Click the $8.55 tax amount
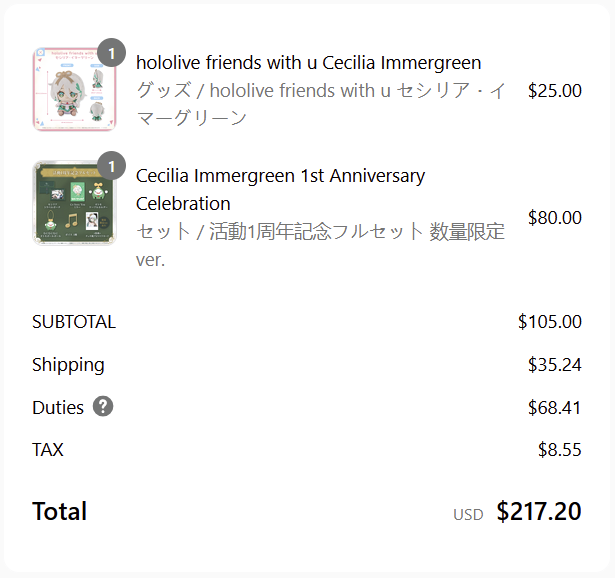Viewport: 615px width, 578px height. 559,450
